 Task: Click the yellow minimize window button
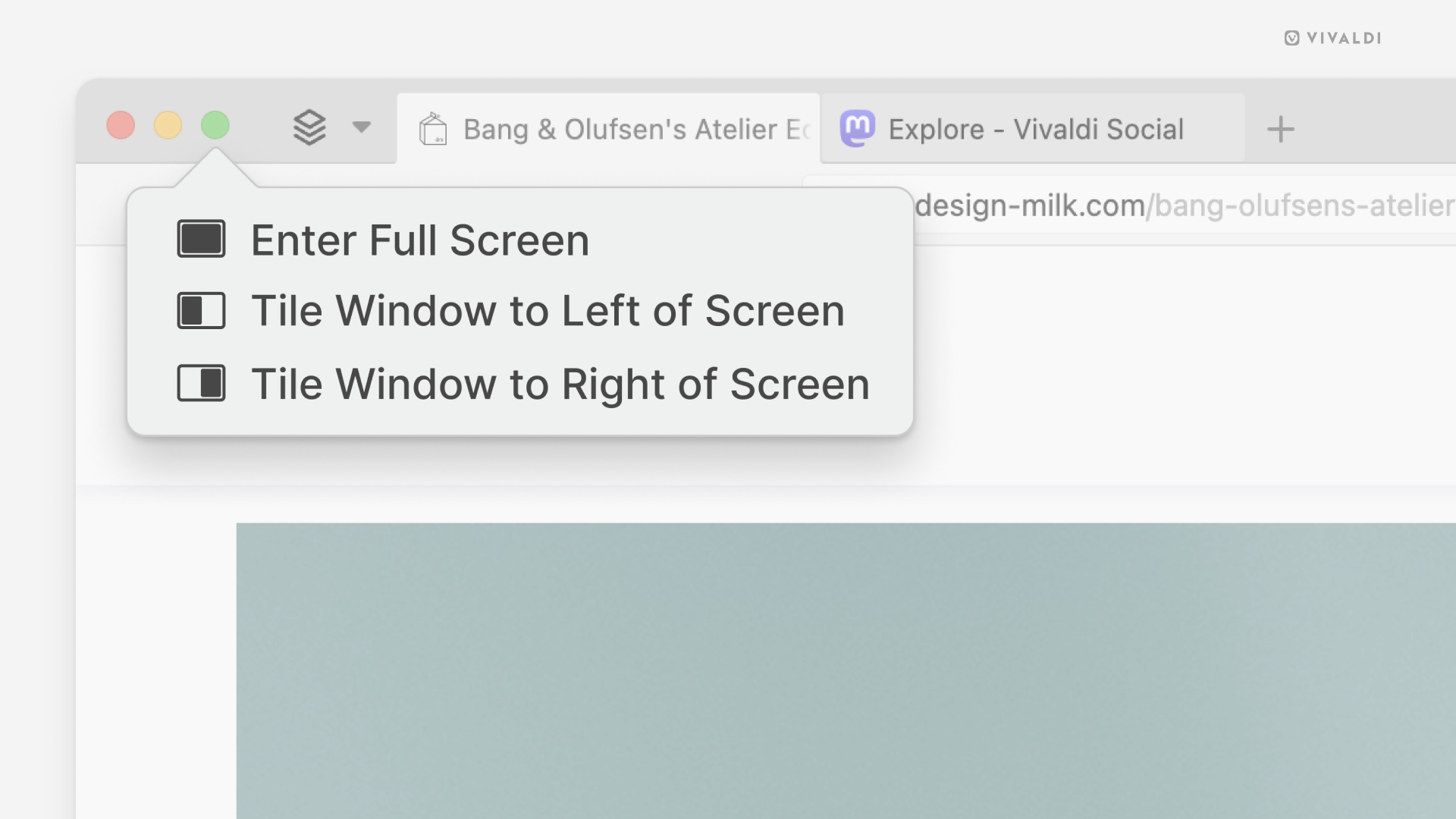168,125
